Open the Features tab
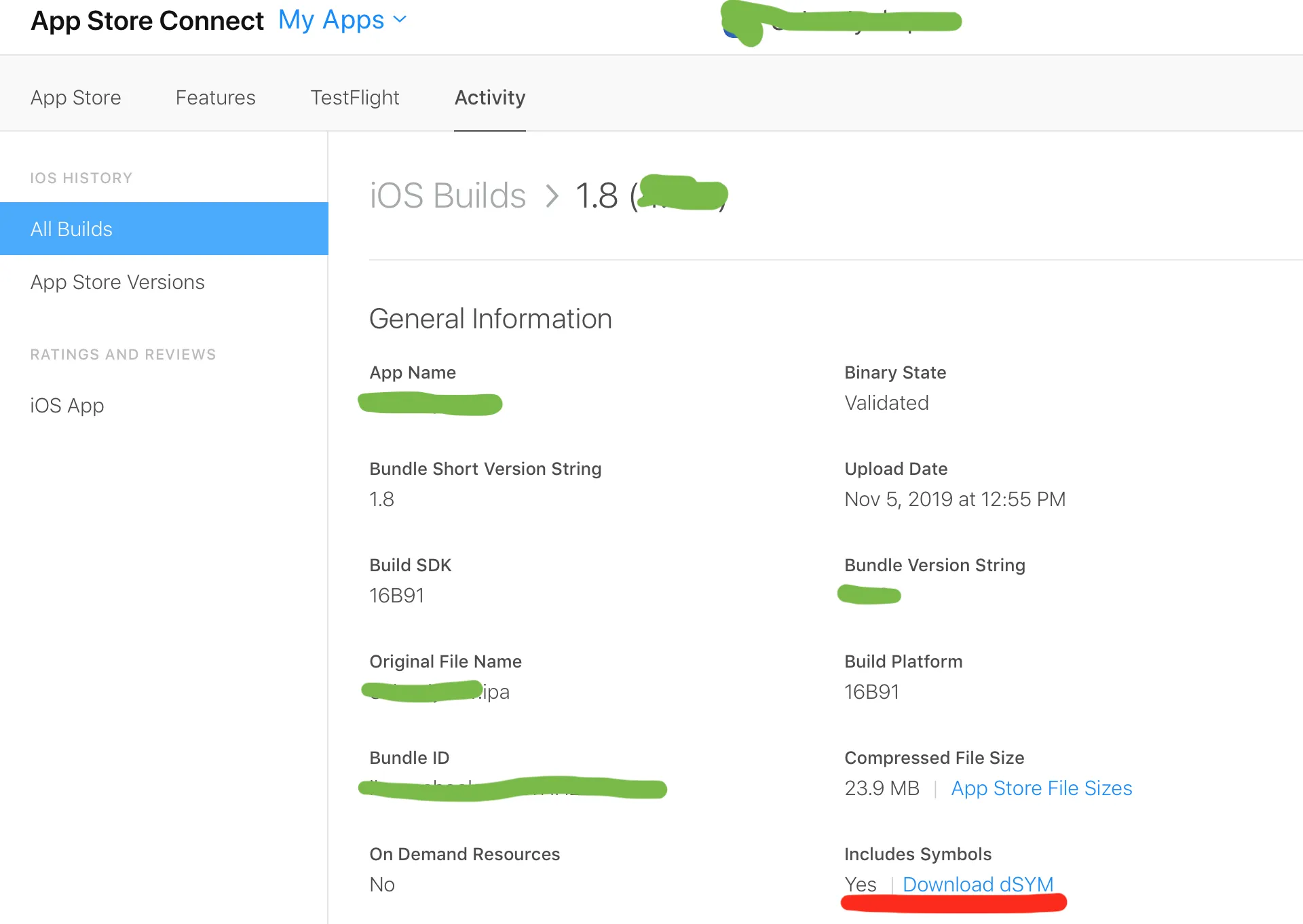This screenshot has height=924, width=1303. pyautogui.click(x=215, y=97)
